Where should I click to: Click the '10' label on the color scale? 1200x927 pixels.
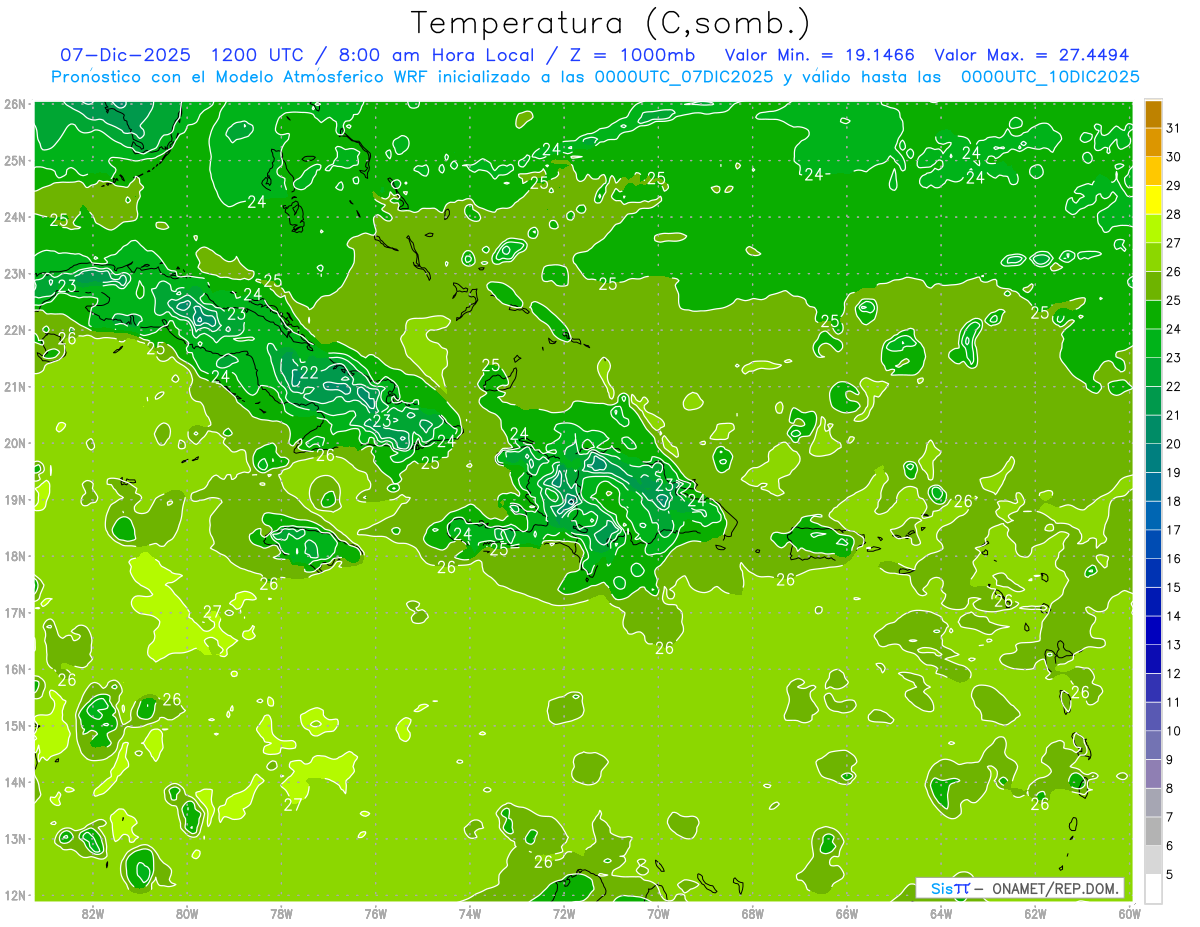coord(1173,731)
